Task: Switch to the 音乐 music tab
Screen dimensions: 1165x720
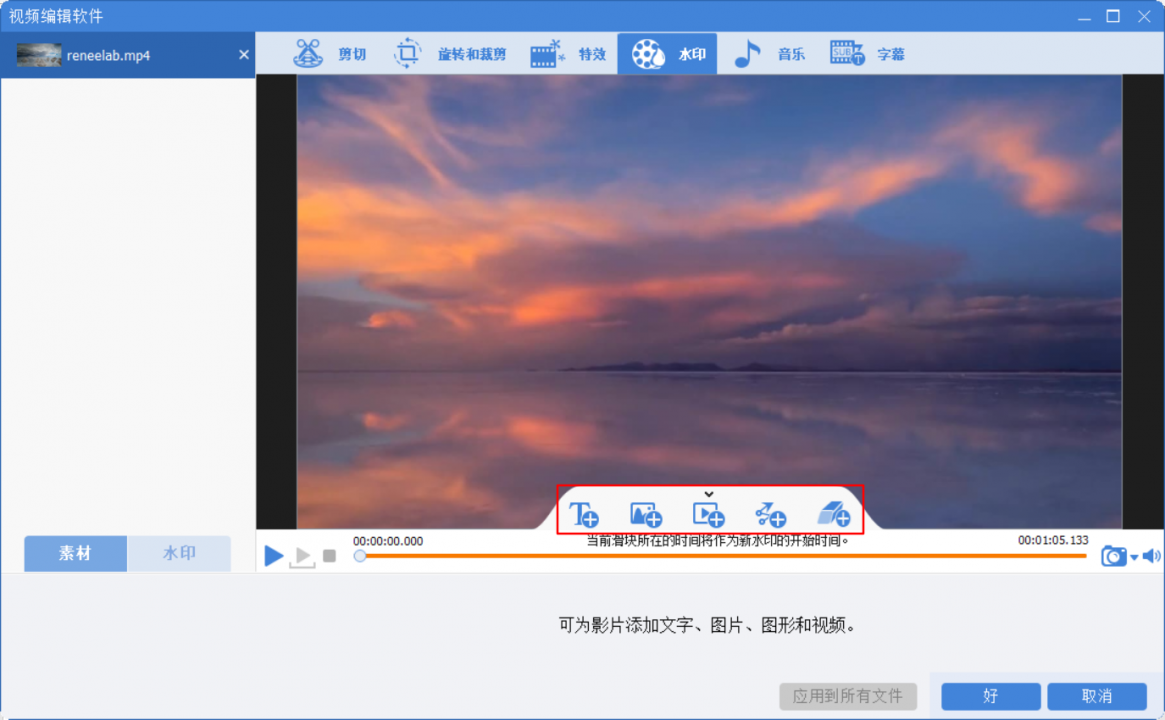Action: (x=769, y=54)
